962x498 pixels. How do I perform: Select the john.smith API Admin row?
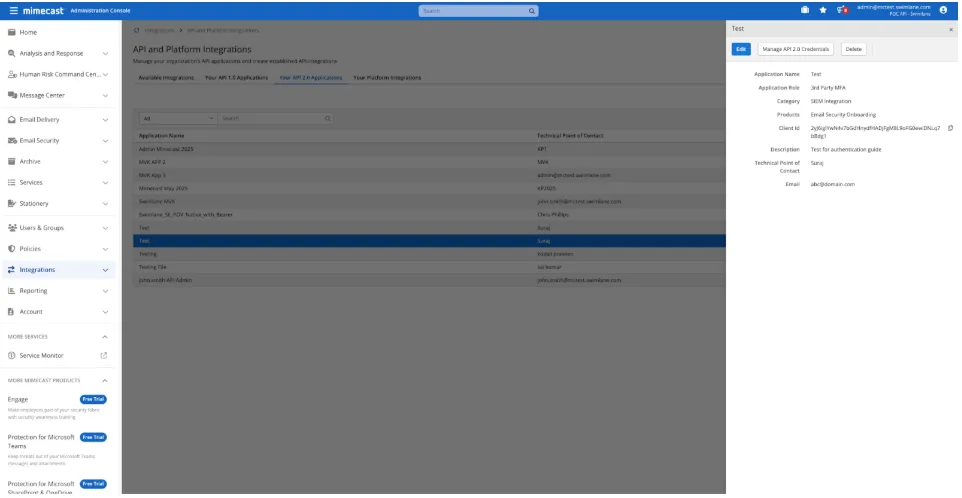(429, 280)
